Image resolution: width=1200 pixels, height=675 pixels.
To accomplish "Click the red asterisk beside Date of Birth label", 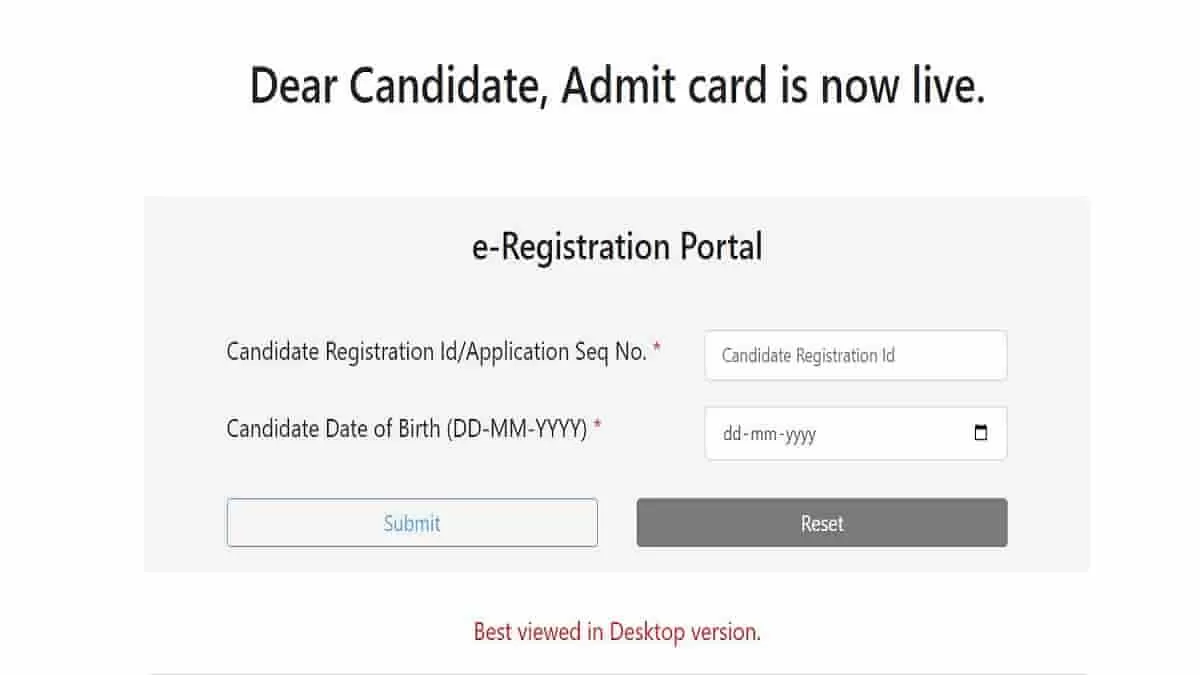I will pyautogui.click(x=597, y=427).
